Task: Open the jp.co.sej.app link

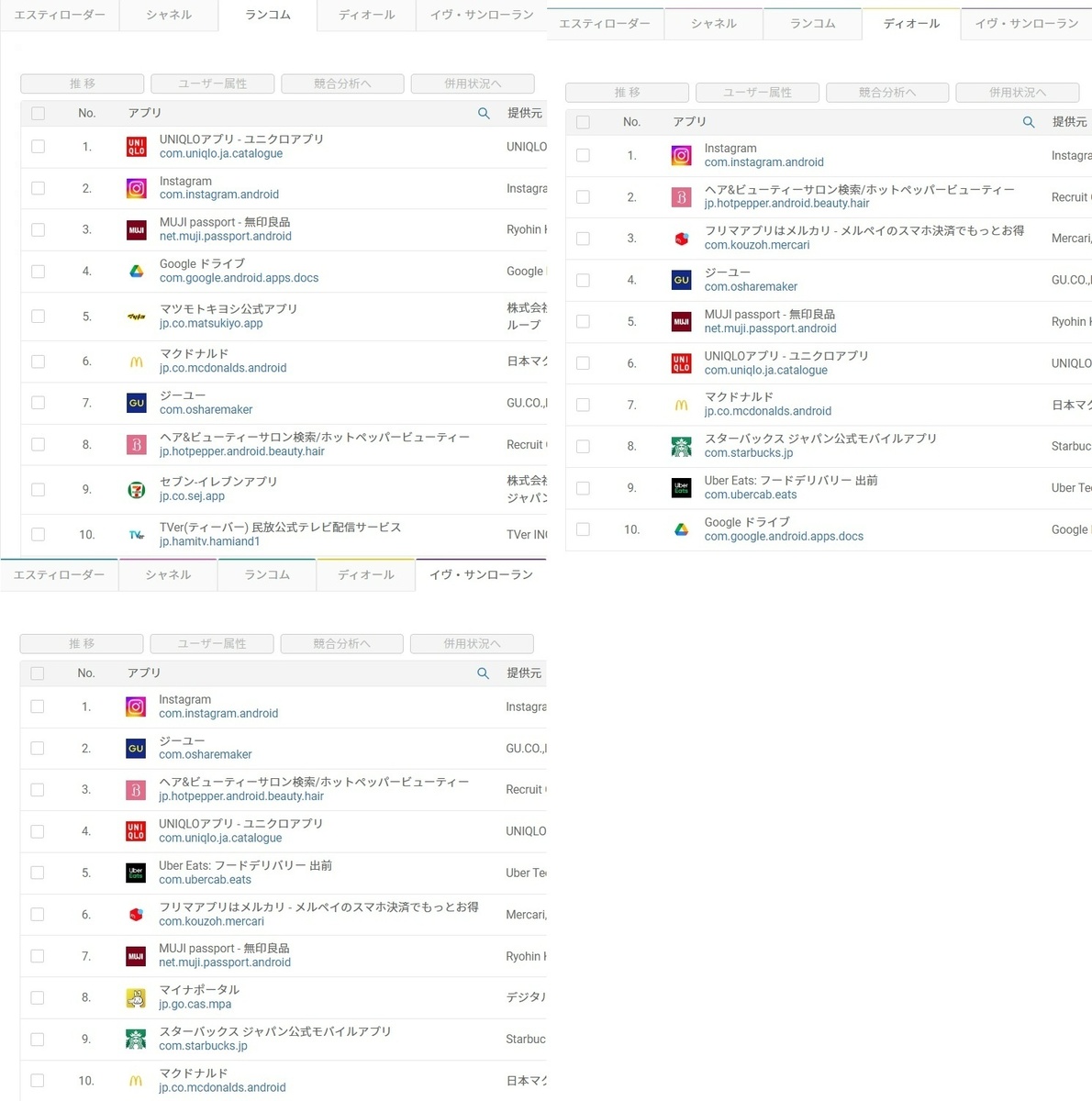Action: [x=192, y=496]
